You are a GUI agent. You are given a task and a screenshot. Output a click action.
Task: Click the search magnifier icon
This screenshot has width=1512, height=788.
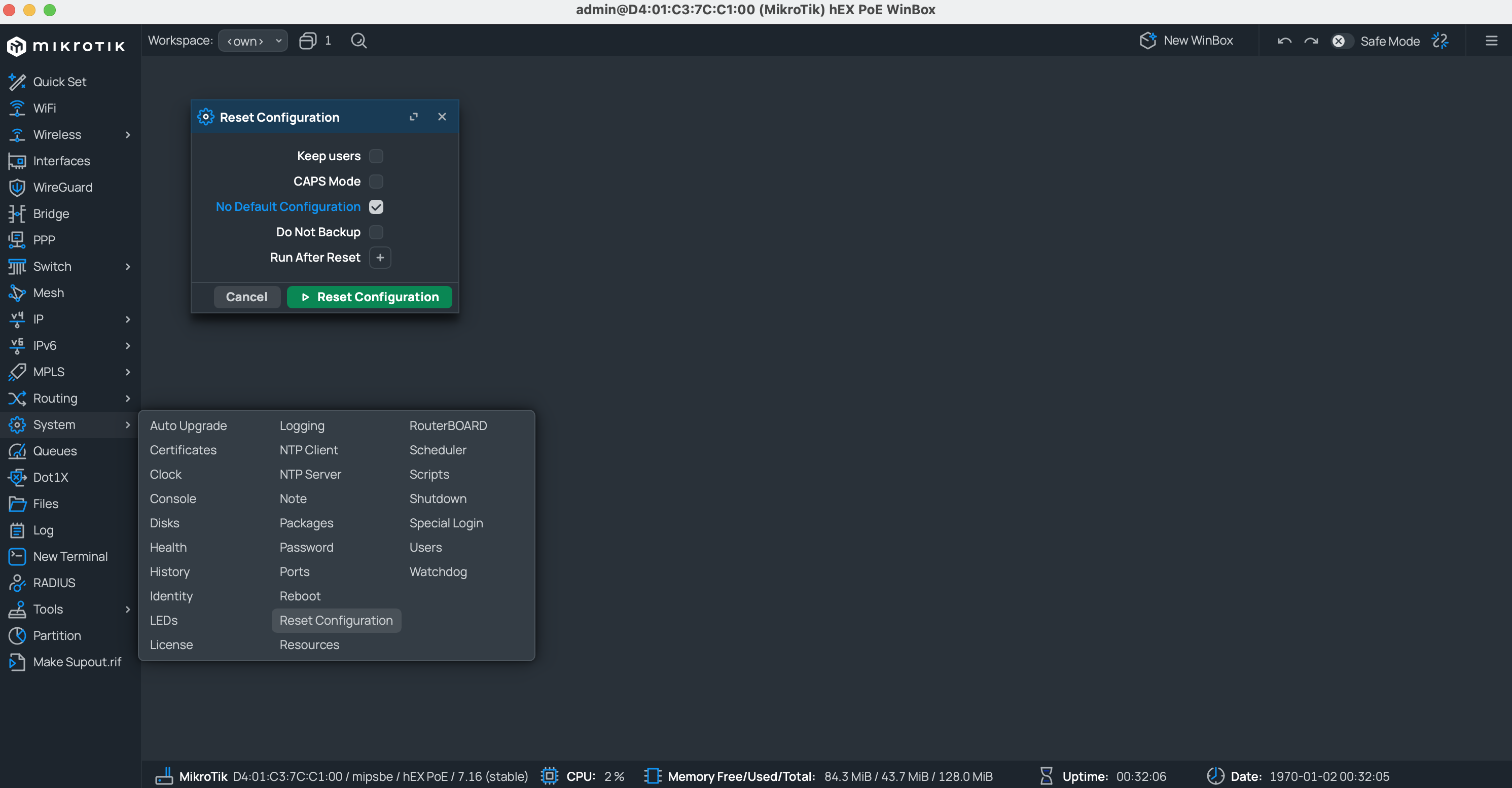point(358,41)
